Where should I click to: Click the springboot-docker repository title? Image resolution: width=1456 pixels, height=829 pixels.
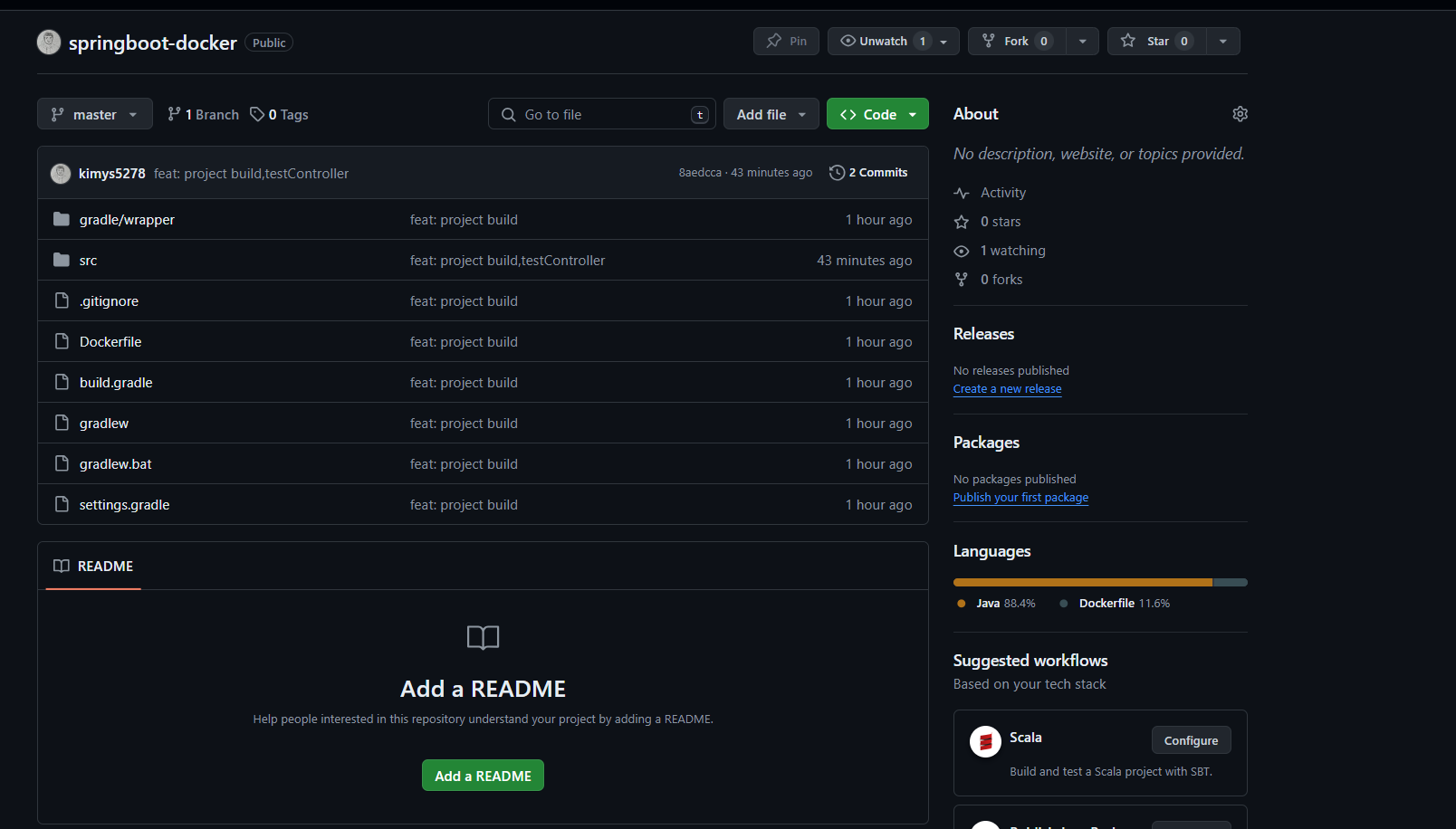pos(153,43)
